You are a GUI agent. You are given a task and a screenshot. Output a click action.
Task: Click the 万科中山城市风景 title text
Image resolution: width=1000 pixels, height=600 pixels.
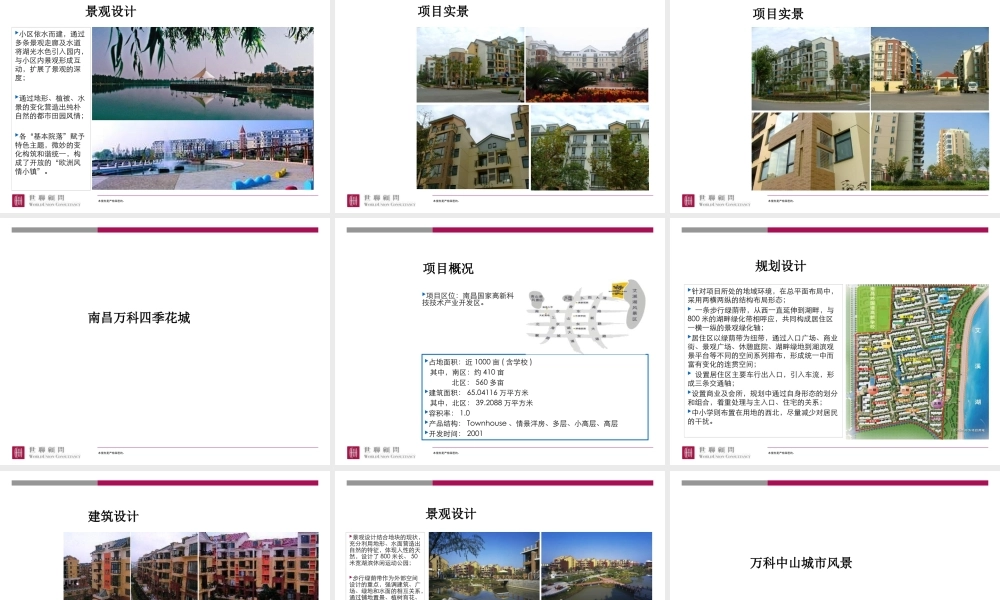[801, 563]
